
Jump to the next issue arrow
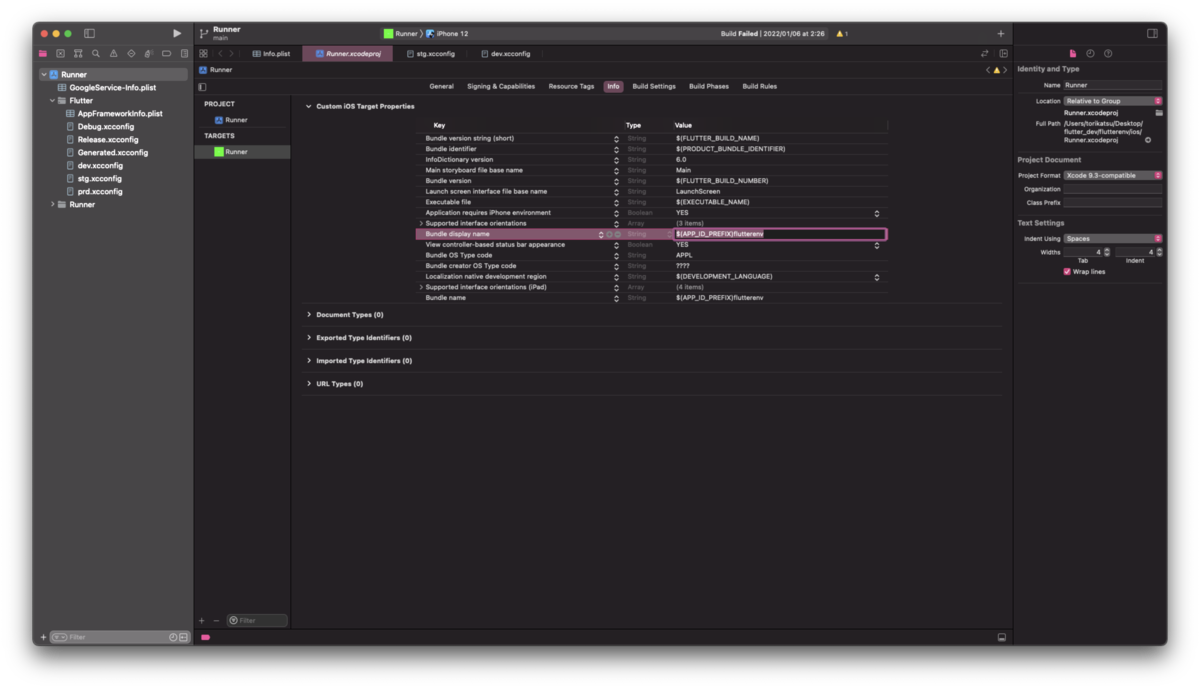tap(1005, 70)
